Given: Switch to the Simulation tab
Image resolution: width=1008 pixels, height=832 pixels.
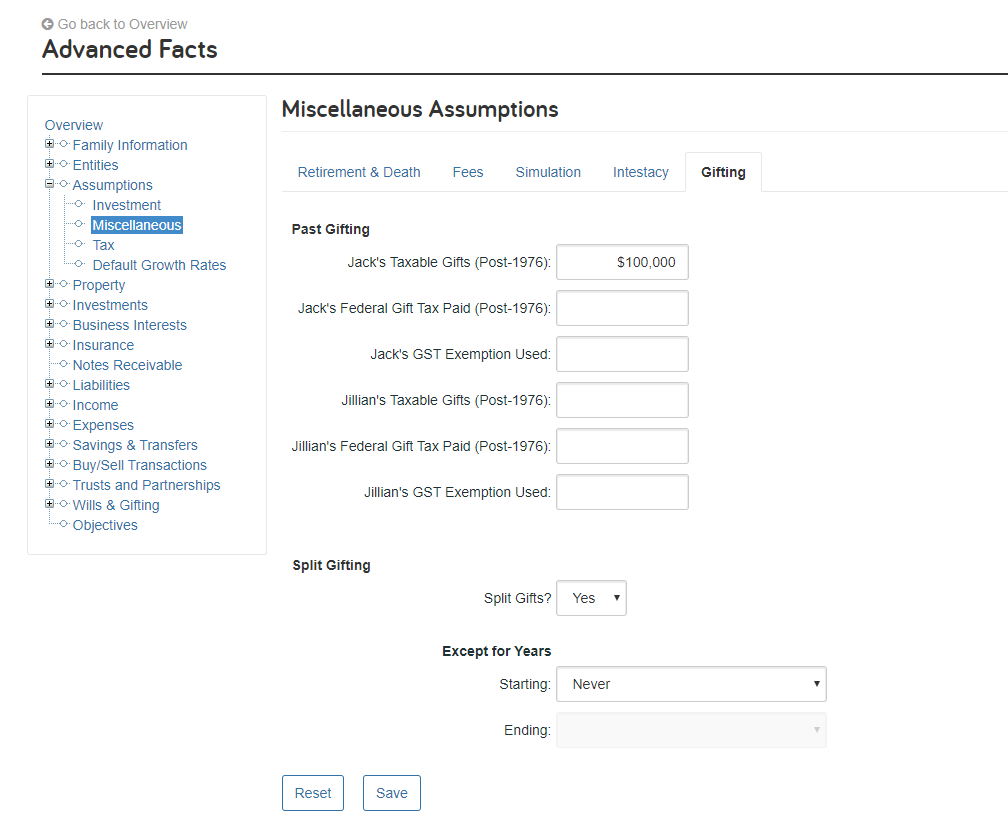Looking at the screenshot, I should tap(548, 172).
